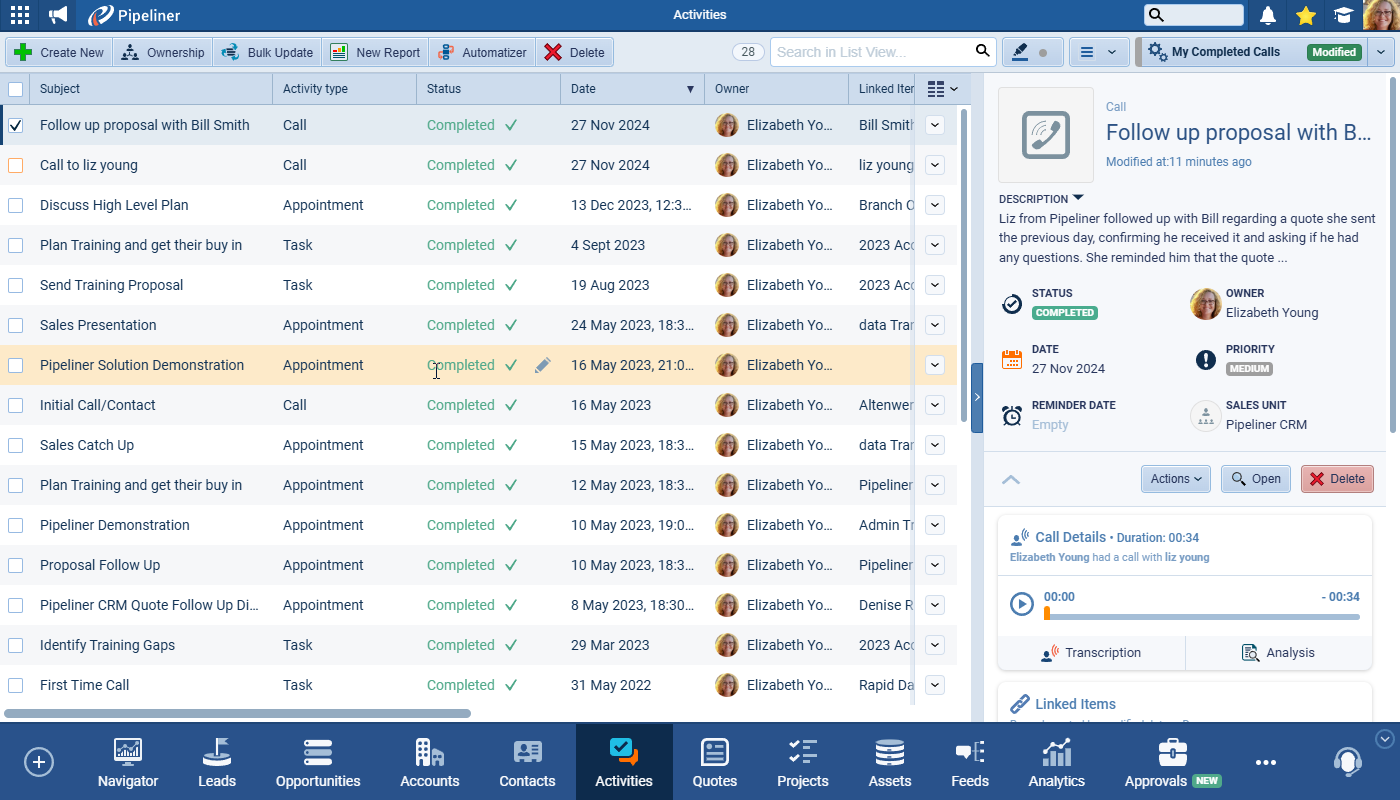
Task: Open the column layout dropdown in table header
Action: pos(942,89)
